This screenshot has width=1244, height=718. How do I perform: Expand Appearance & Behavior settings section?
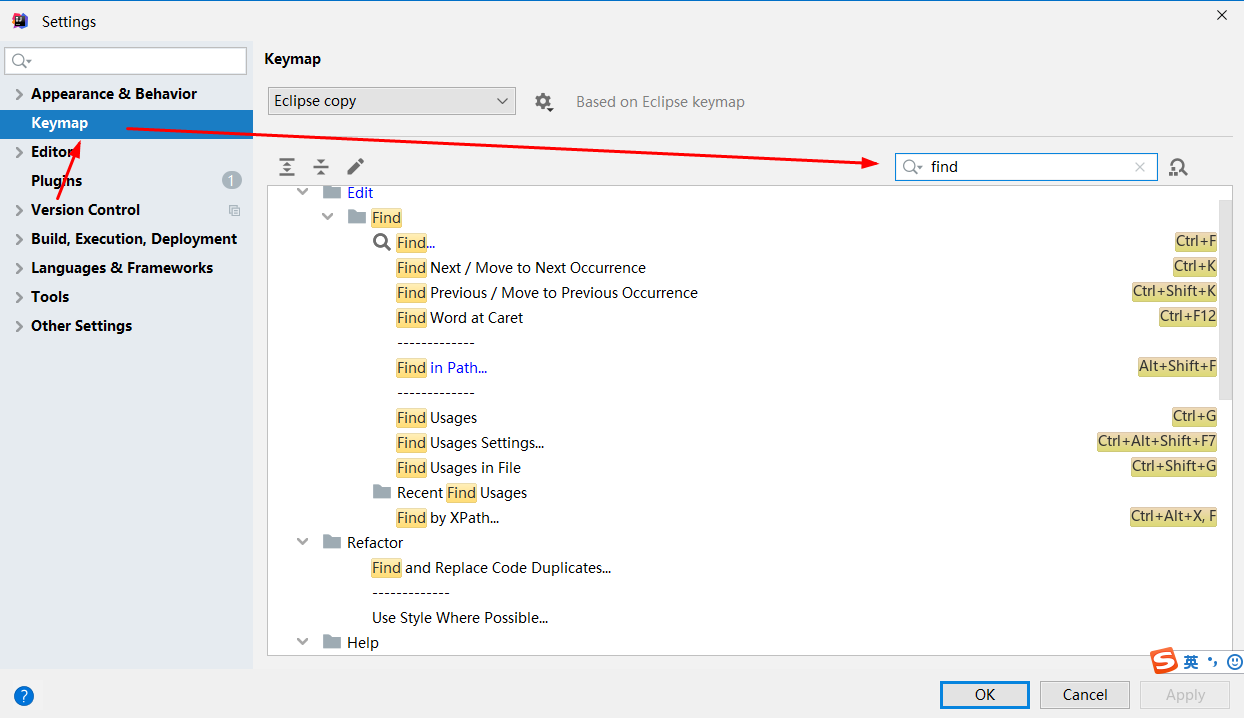coord(19,94)
